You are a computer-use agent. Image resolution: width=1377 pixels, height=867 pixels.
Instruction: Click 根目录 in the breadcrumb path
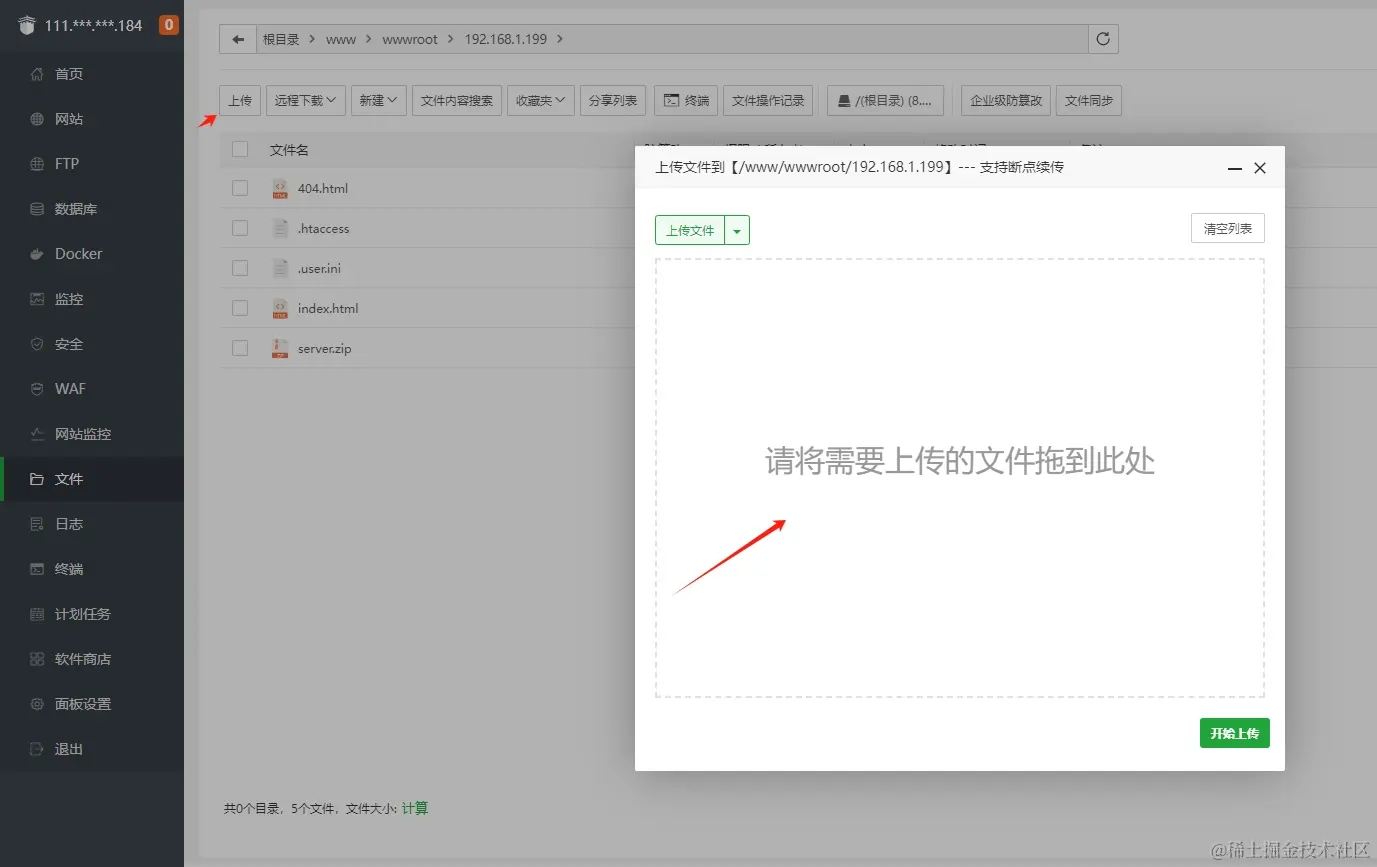pyautogui.click(x=281, y=39)
